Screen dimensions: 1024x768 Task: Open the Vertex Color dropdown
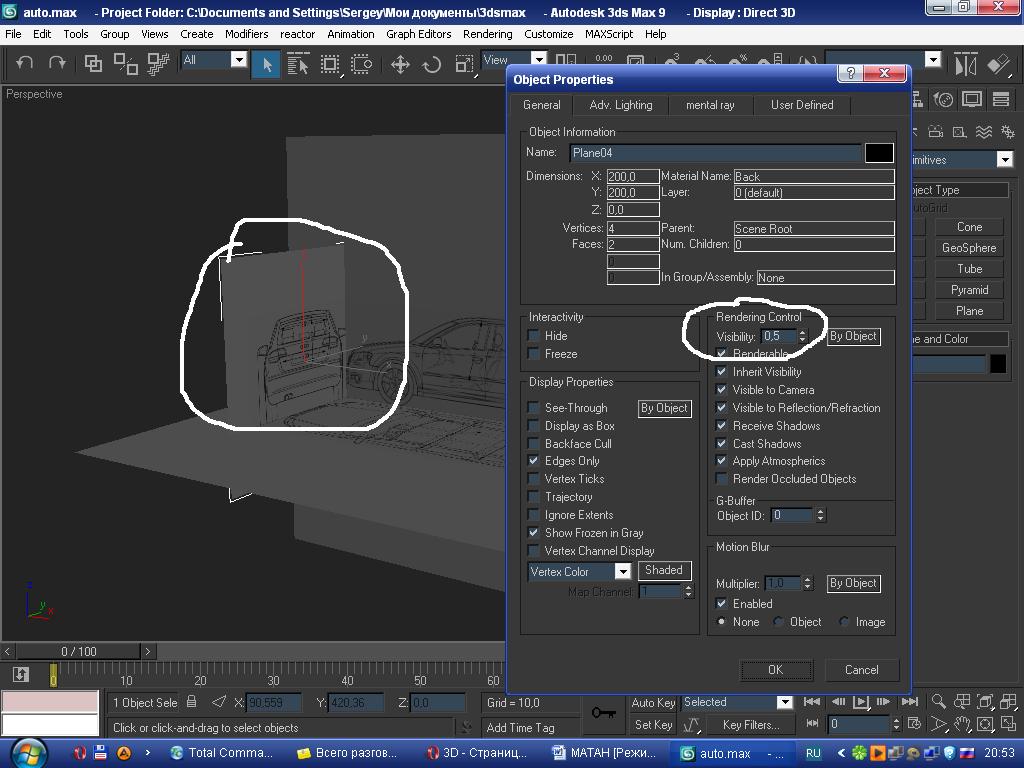(622, 571)
